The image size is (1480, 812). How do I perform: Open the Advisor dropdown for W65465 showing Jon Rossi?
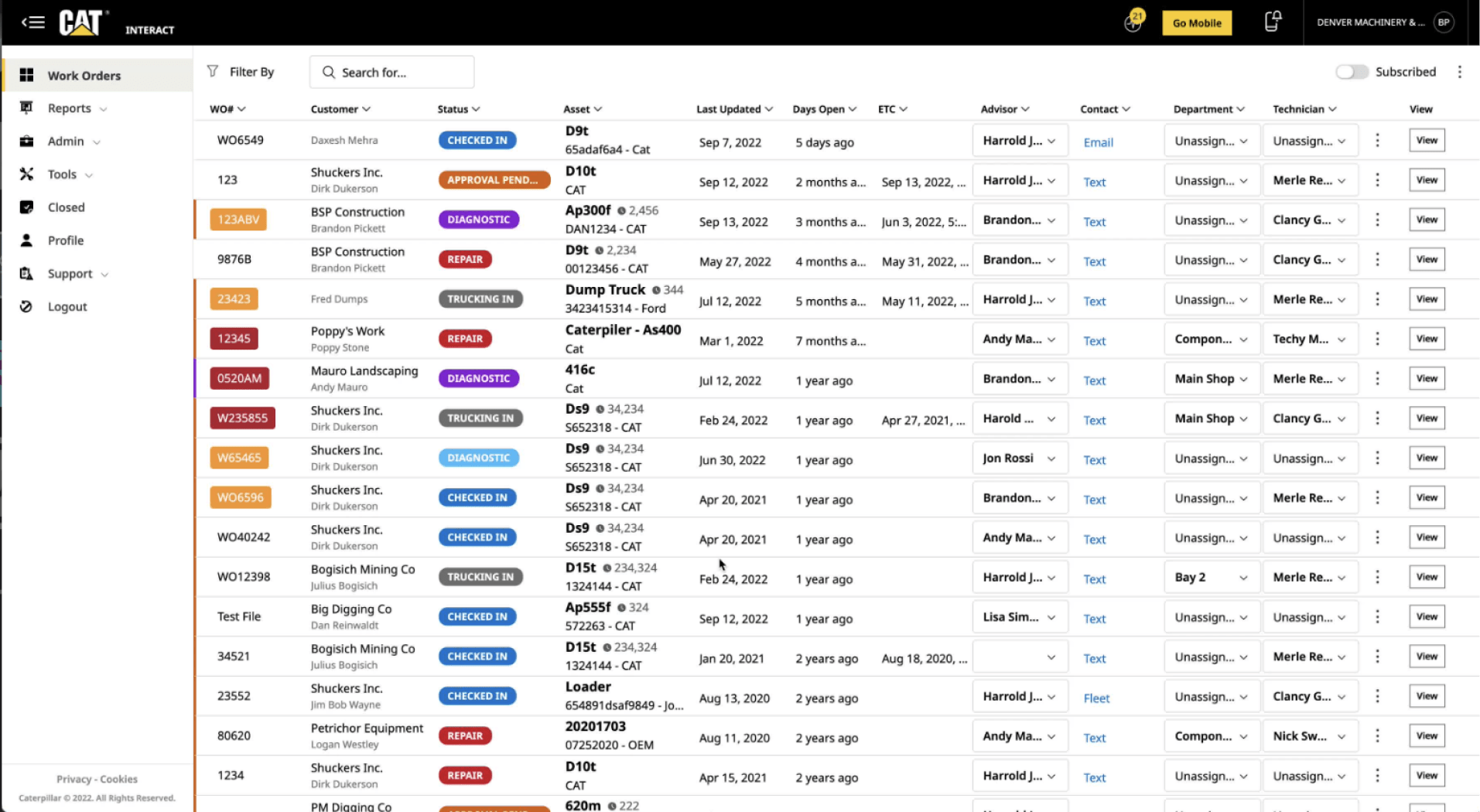coord(1020,458)
